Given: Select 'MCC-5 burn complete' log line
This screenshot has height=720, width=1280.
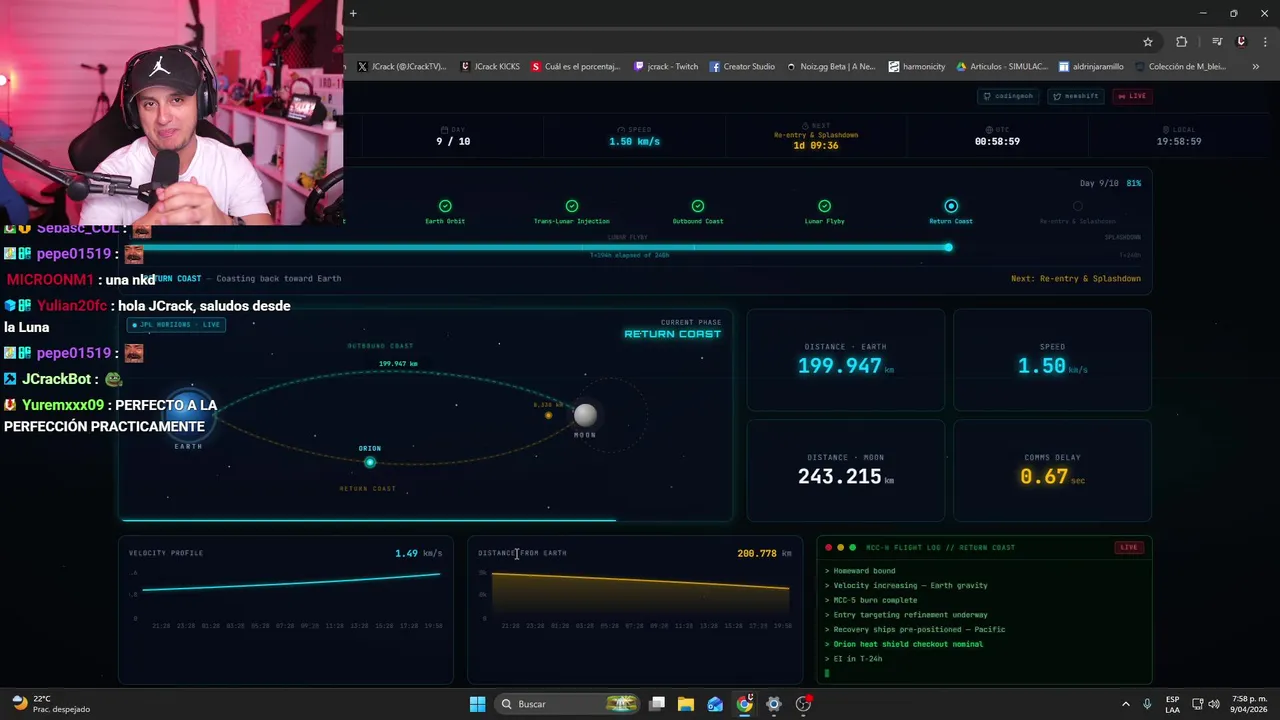Looking at the screenshot, I should [871, 600].
